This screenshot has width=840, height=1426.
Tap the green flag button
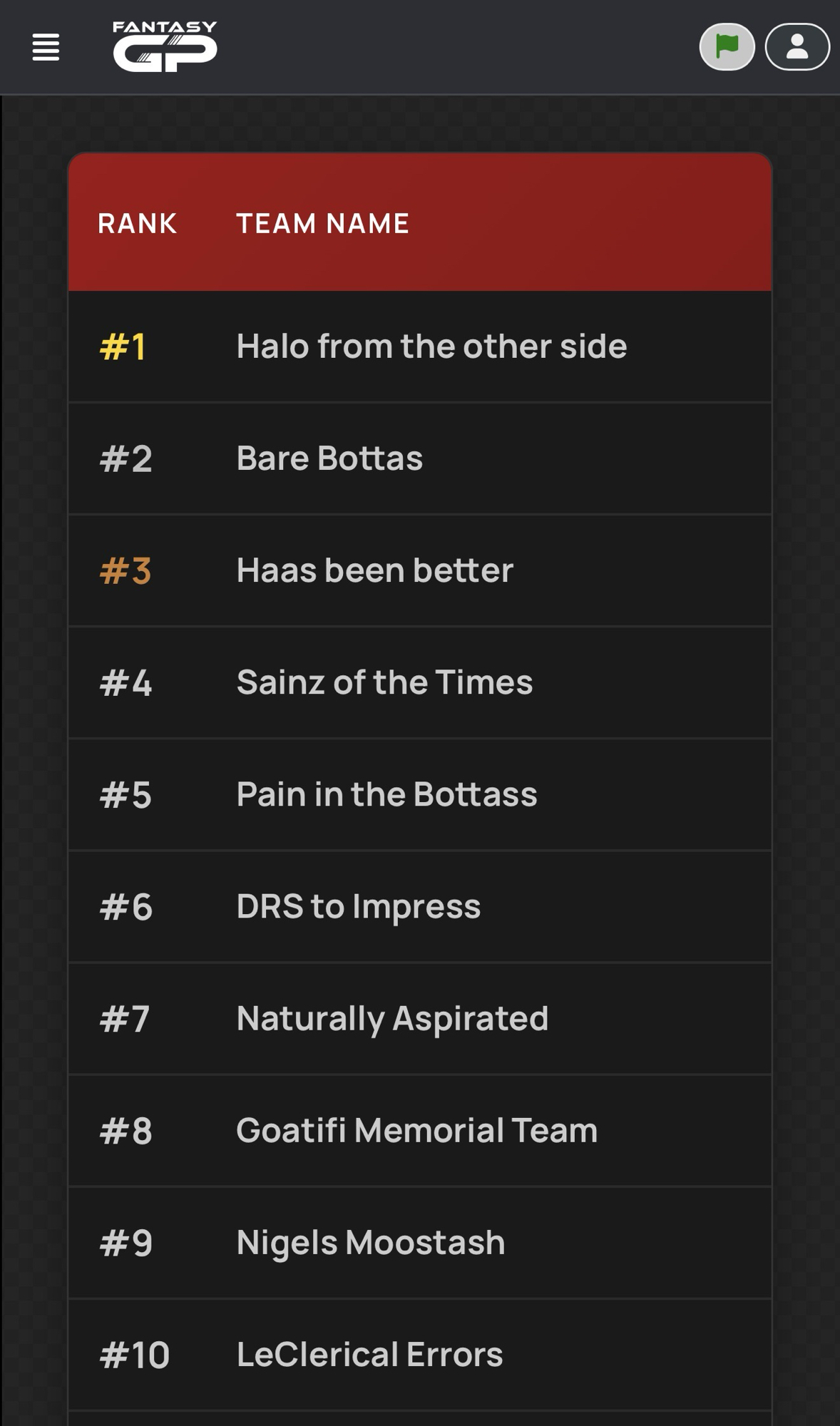tap(727, 47)
